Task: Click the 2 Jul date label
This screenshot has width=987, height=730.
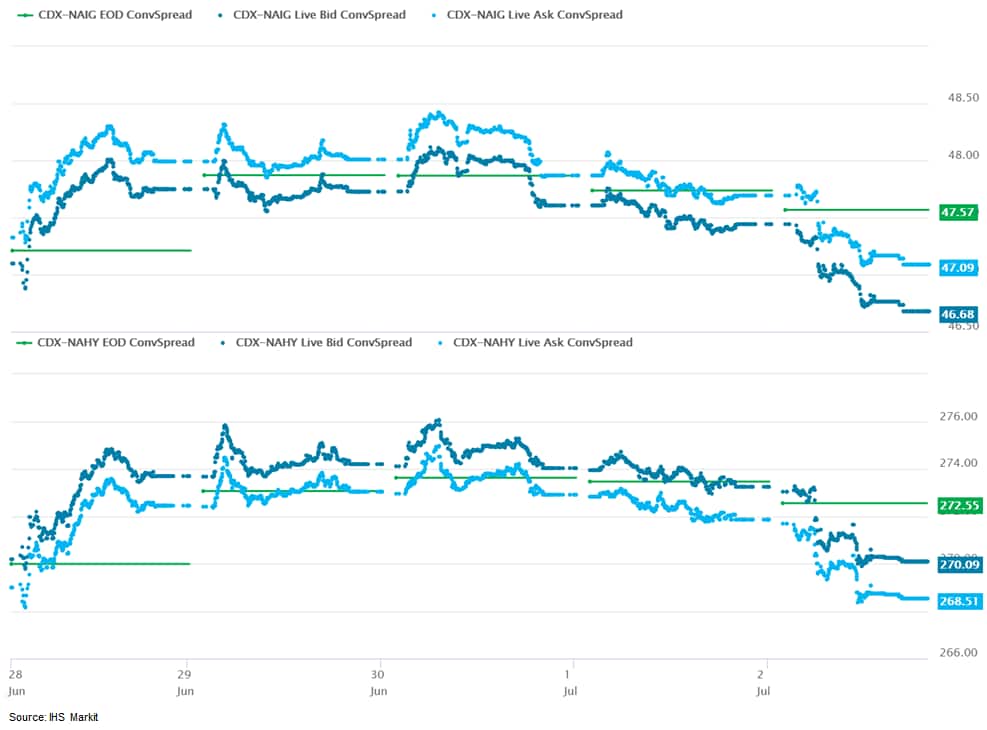Action: pos(765,676)
